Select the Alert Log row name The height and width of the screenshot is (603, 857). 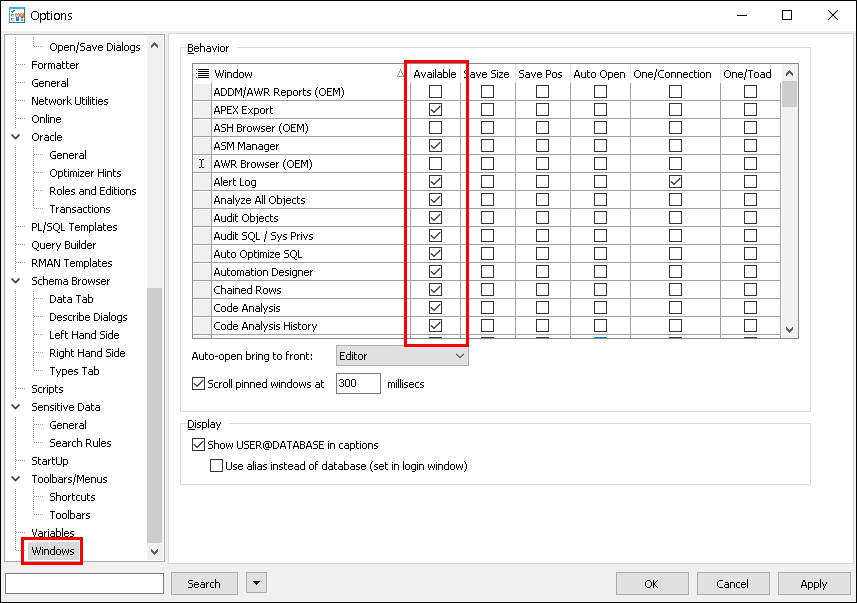pos(234,182)
